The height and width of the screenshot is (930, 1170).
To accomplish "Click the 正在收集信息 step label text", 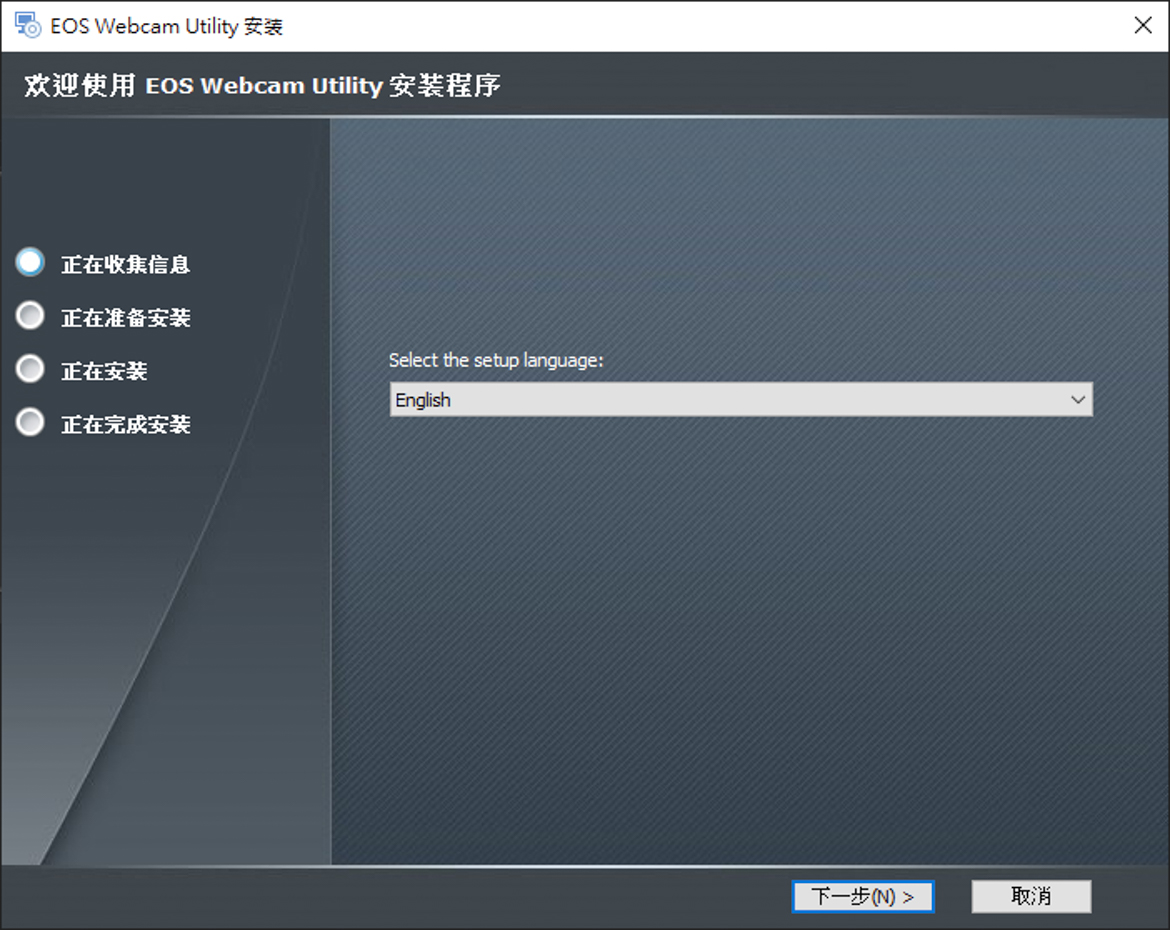I will (x=125, y=264).
